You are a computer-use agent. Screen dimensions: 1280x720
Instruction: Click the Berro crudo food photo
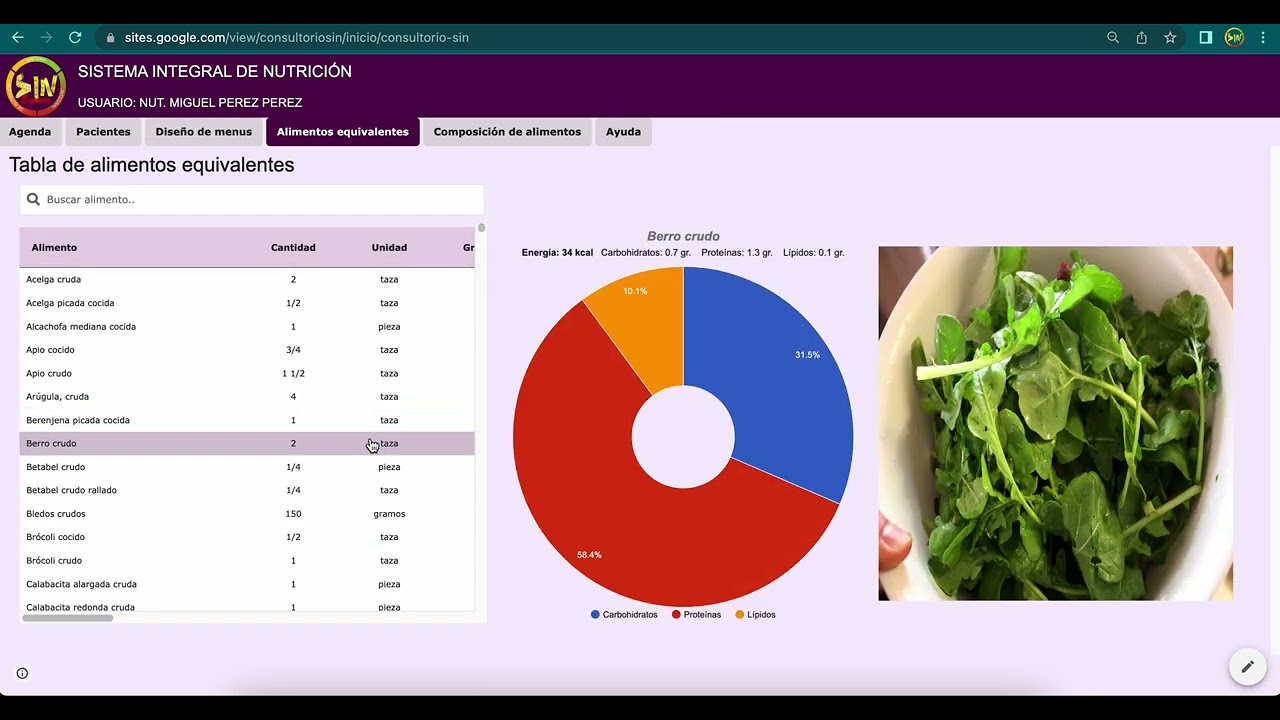point(1055,423)
